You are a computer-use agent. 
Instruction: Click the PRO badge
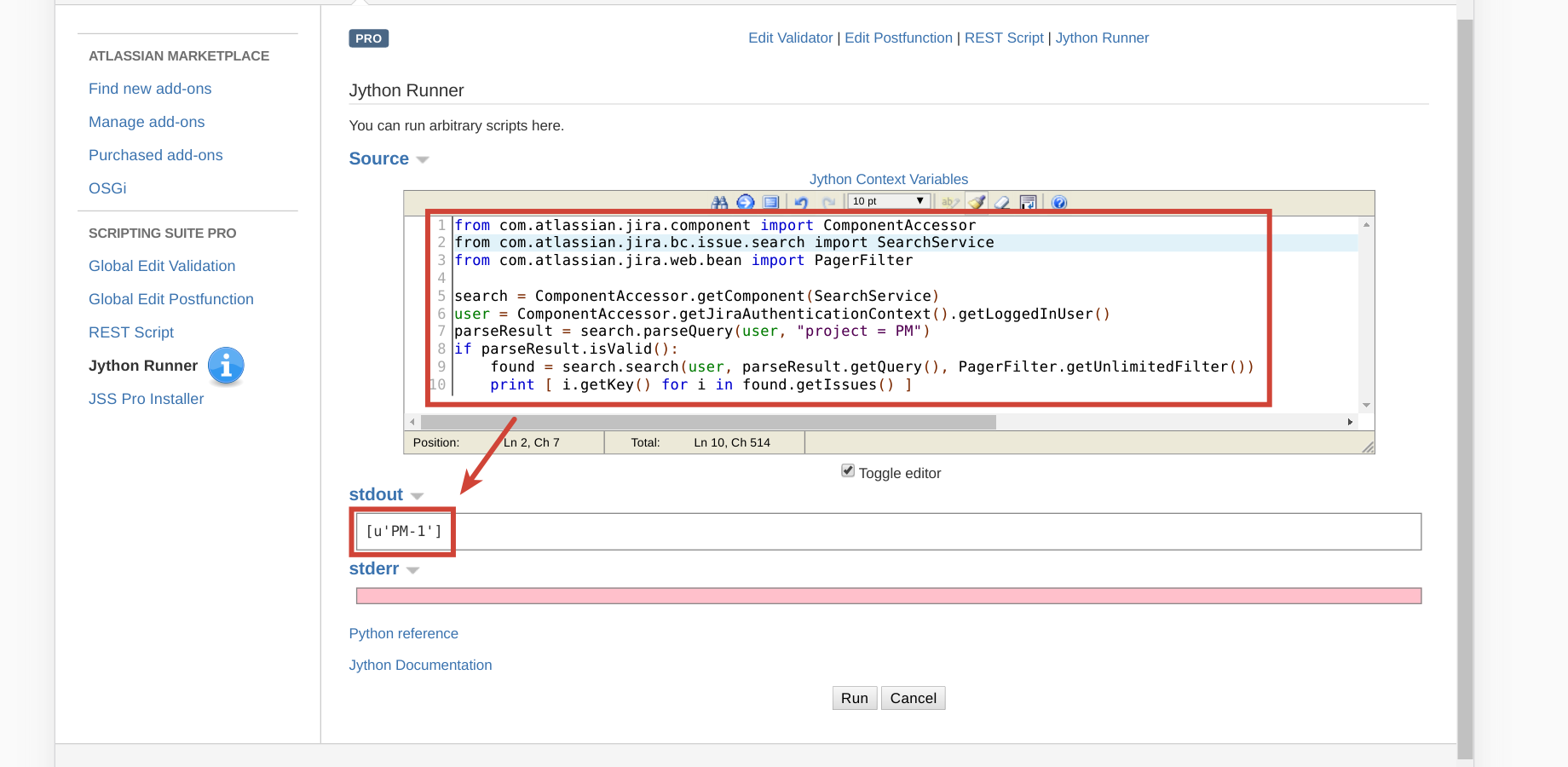[369, 38]
